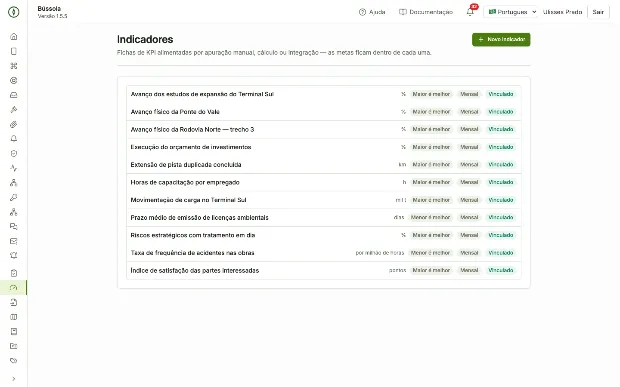Open the Português language dropdown
The height and width of the screenshot is (387, 620).
pos(510,12)
